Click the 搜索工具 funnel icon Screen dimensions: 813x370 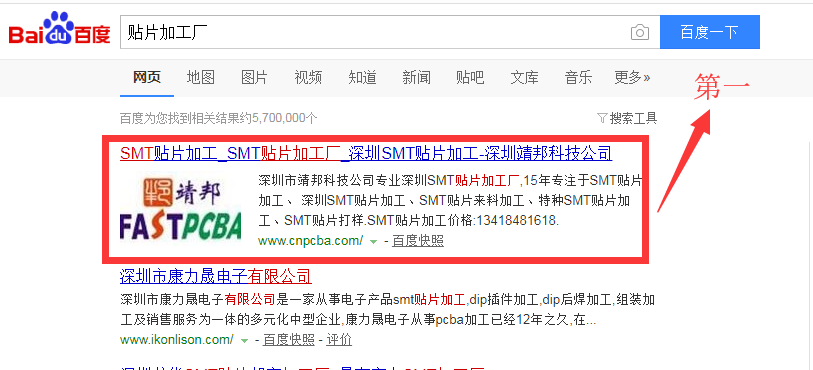[x=602, y=118]
